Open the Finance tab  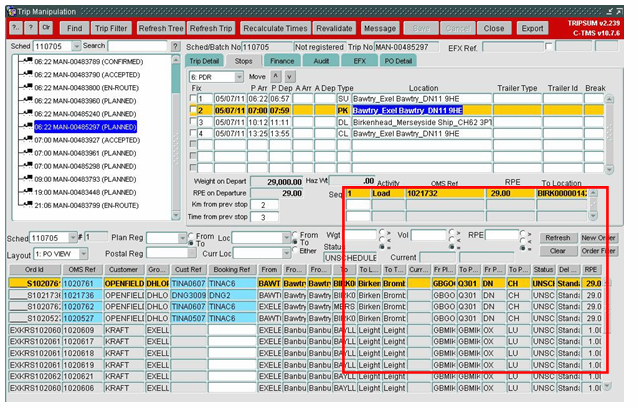282,61
